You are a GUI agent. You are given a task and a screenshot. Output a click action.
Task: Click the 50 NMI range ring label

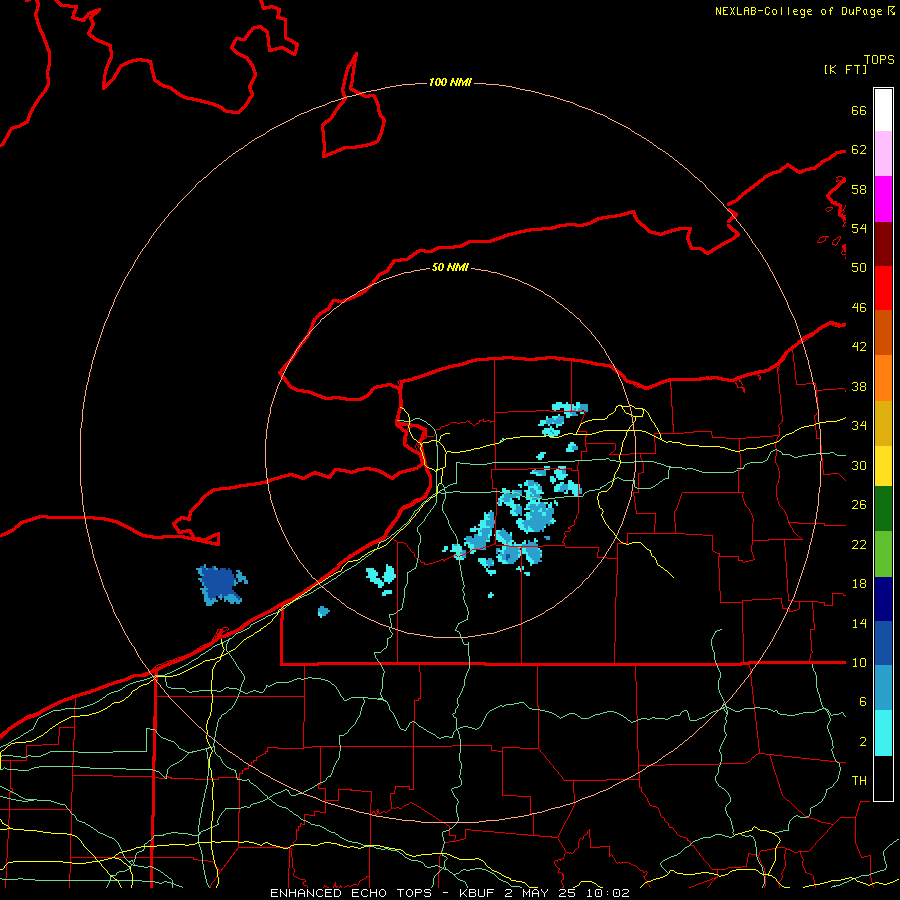pyautogui.click(x=450, y=267)
